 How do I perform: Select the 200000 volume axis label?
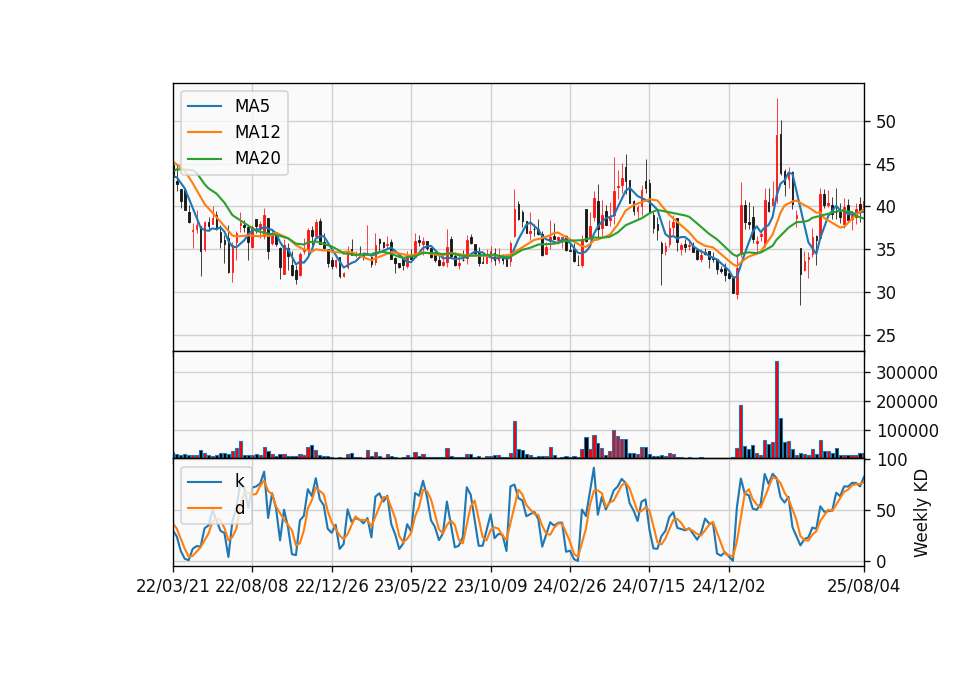point(907,402)
